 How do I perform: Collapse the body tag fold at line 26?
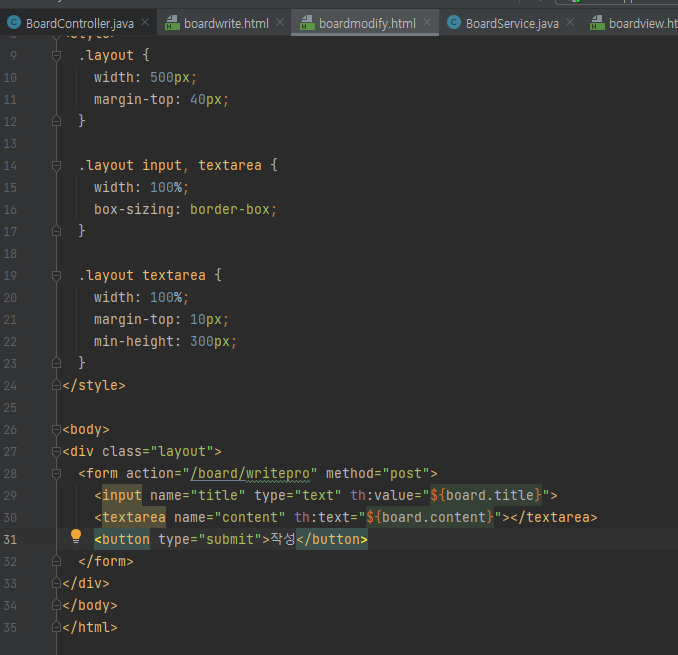coord(56,429)
